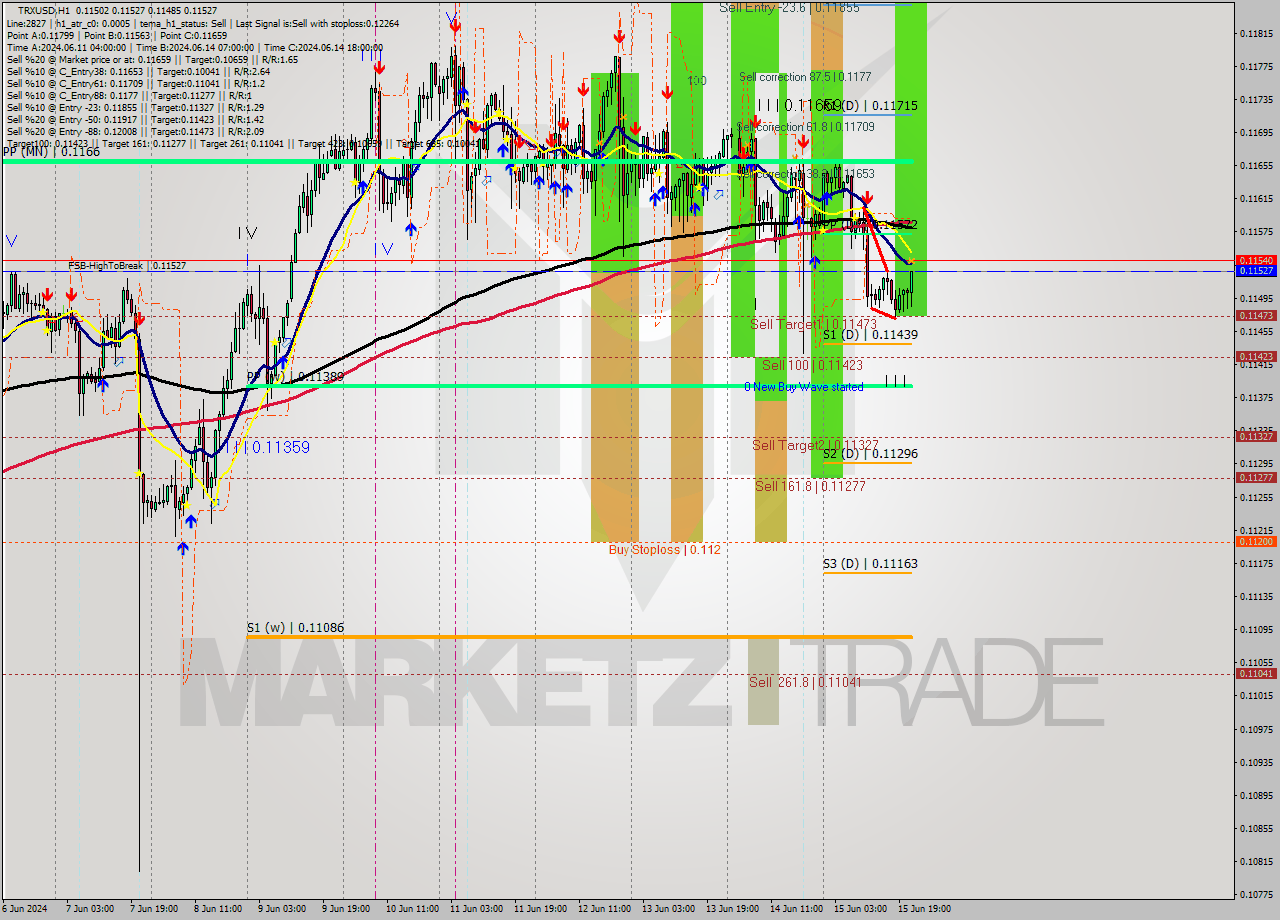Click the red 0.11540 price tag
The image size is (1280, 920).
click(1256, 260)
